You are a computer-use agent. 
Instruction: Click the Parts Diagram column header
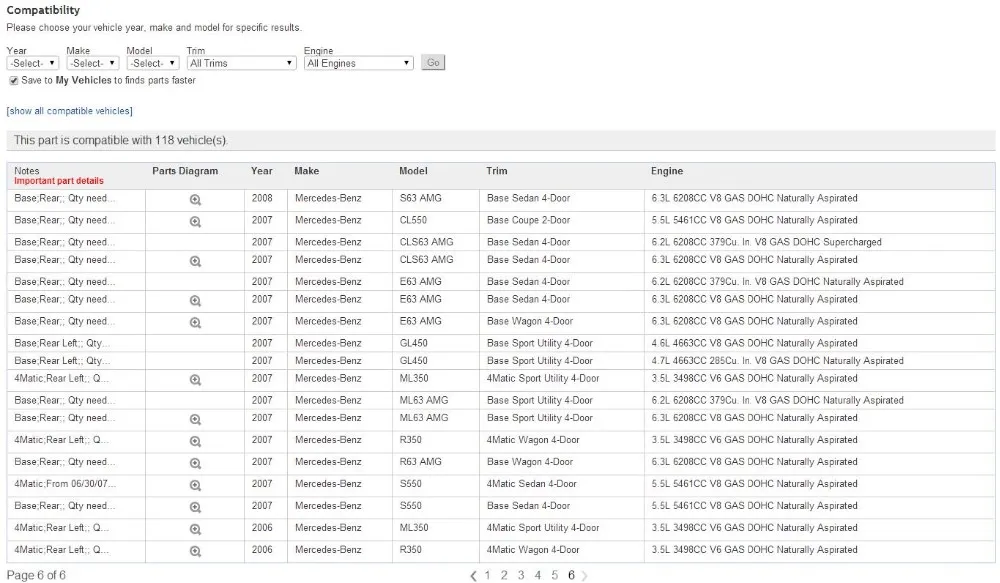pyautogui.click(x=185, y=171)
